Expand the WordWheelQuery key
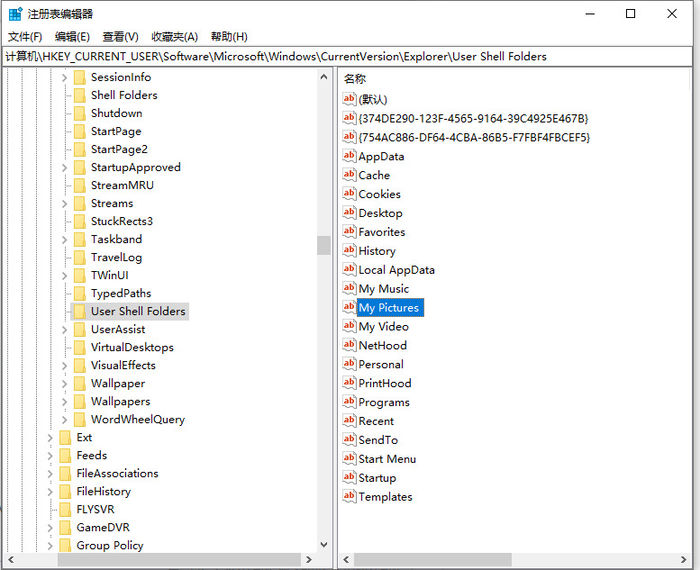The image size is (700, 570). [x=64, y=420]
